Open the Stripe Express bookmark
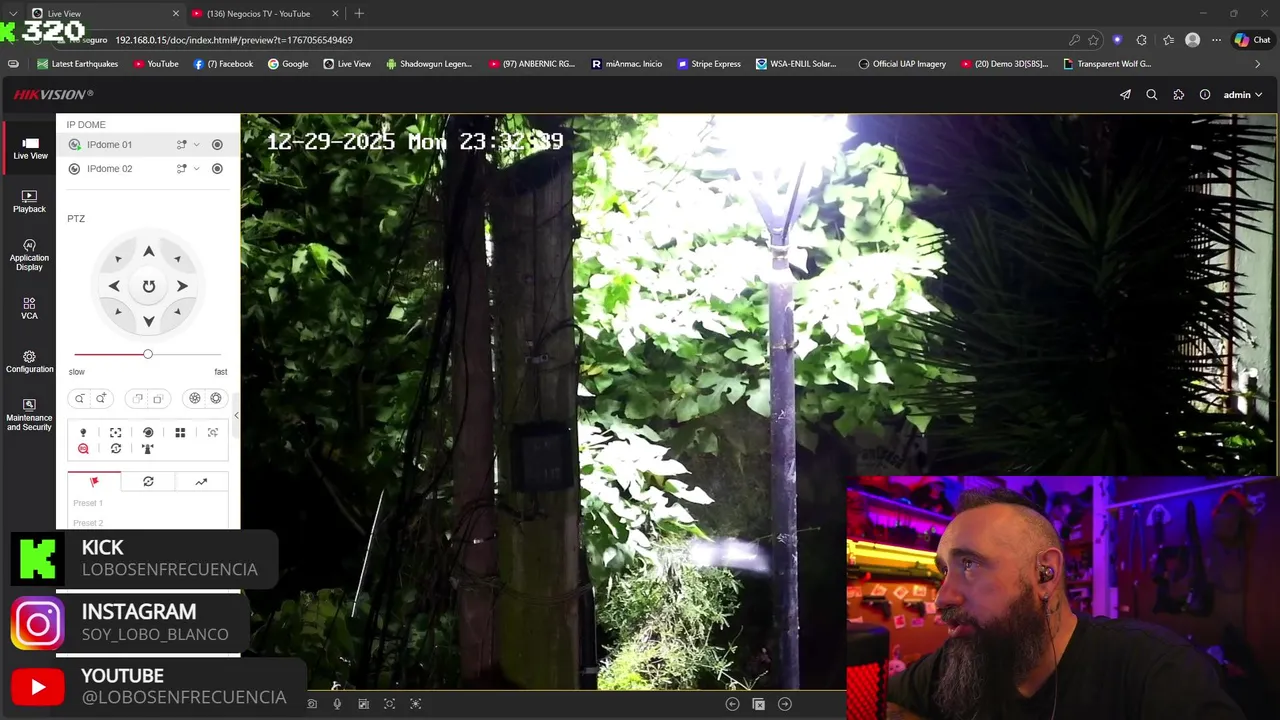 pyautogui.click(x=709, y=64)
